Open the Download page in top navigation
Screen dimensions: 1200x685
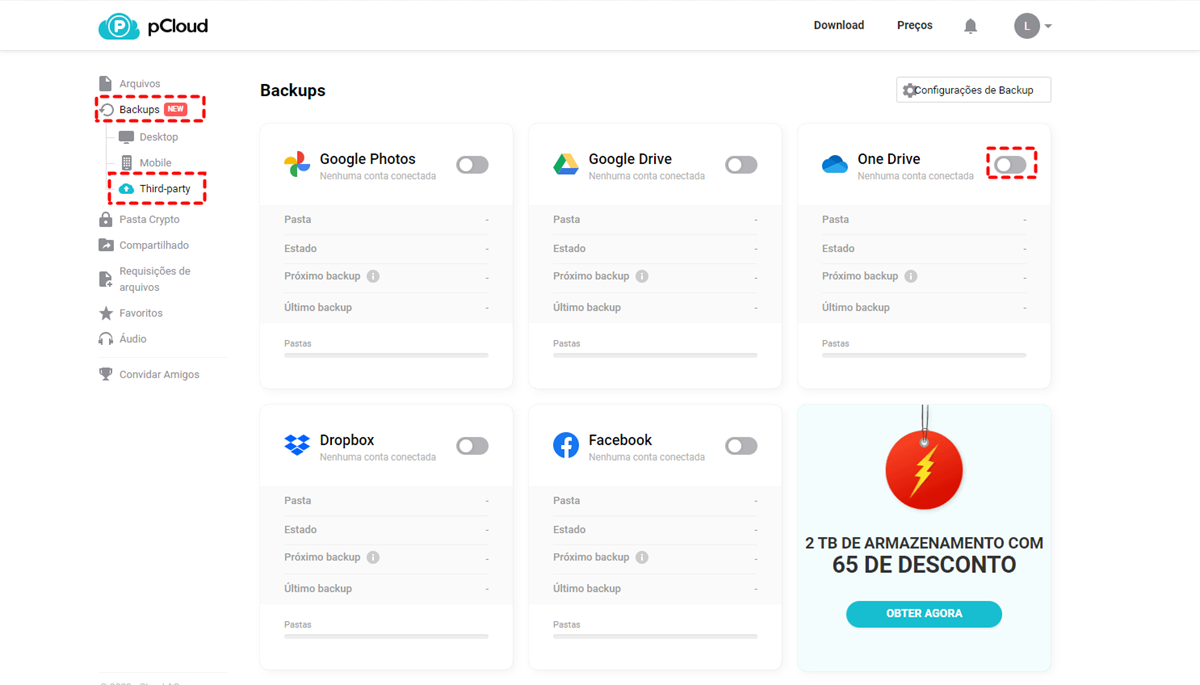point(839,26)
